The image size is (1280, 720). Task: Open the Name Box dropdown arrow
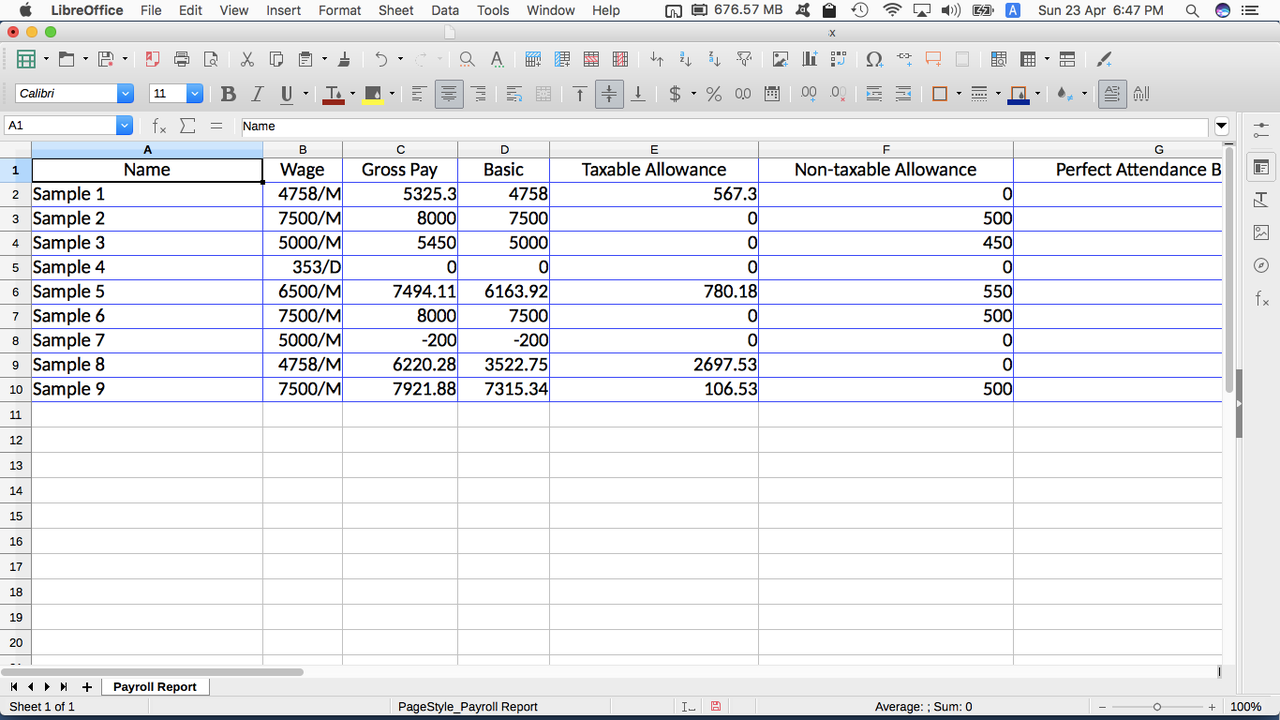[x=124, y=126]
